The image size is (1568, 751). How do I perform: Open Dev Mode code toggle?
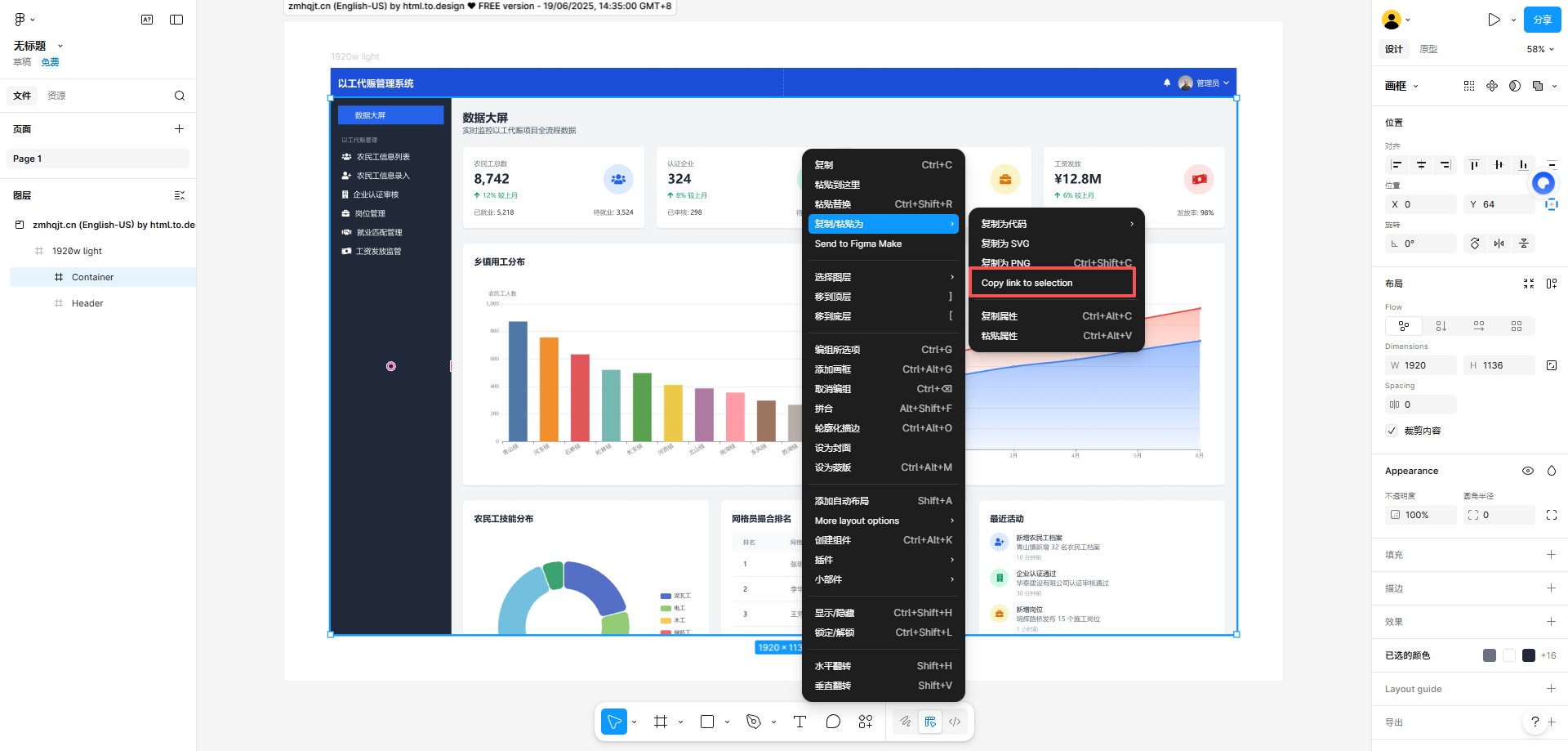(x=955, y=722)
